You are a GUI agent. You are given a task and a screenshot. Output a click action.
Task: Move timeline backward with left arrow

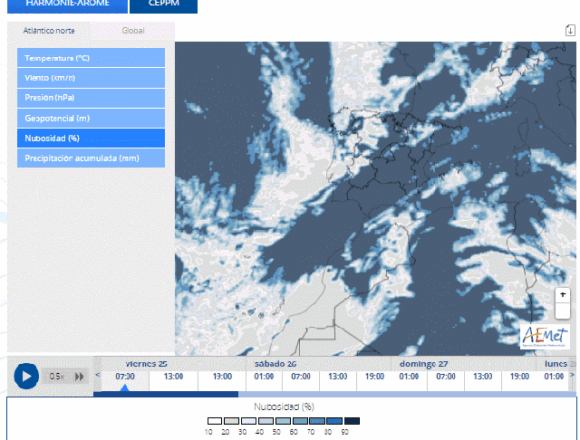pyautogui.click(x=98, y=375)
